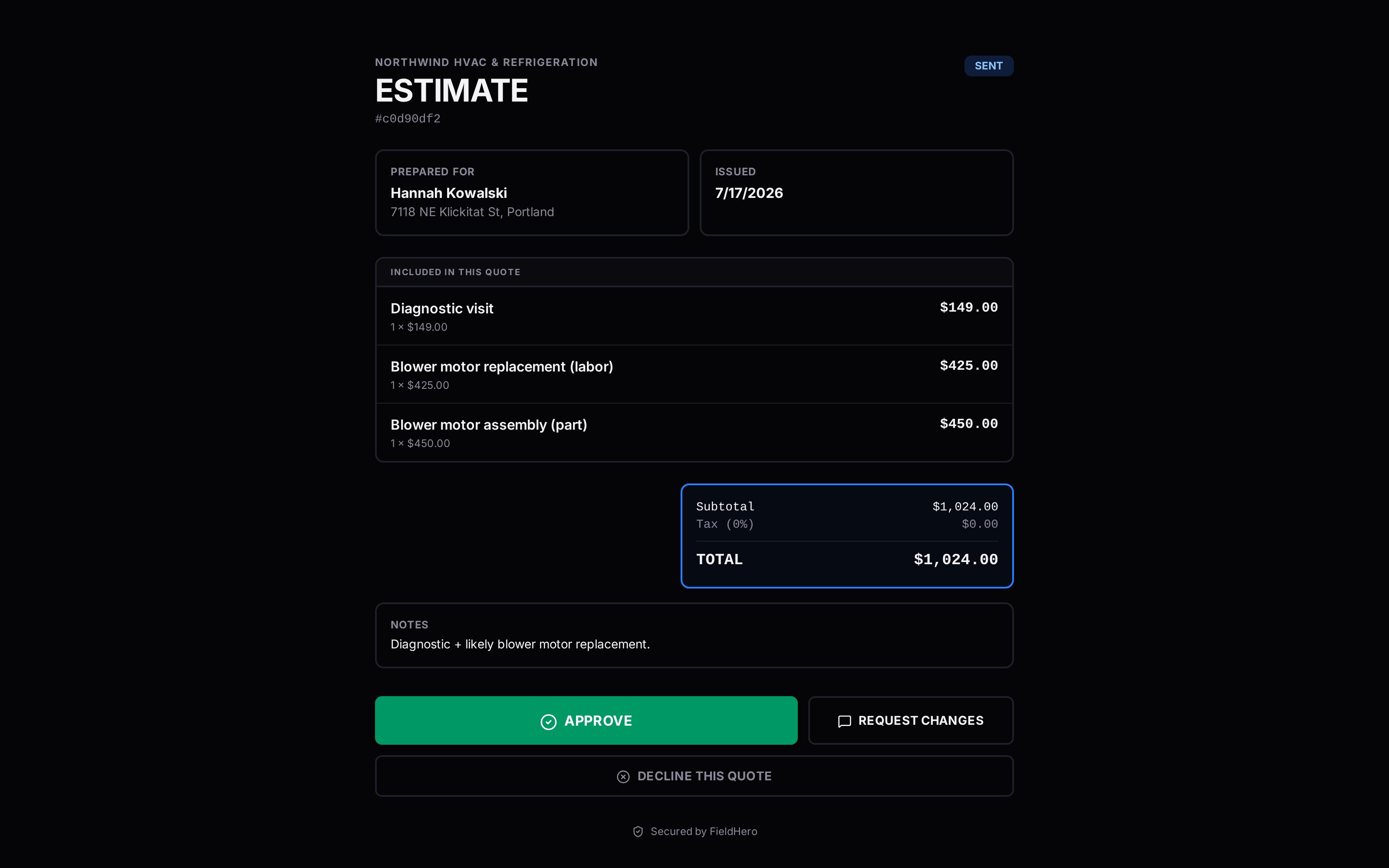Click the shield icon near Secured by FieldHero
1389x868 pixels.
[638, 831]
